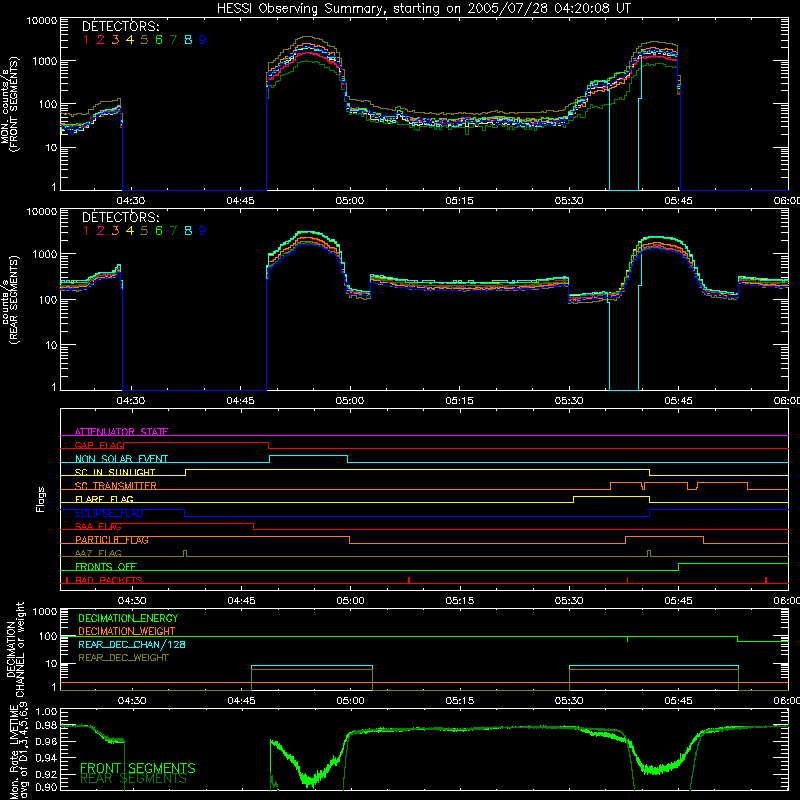800x800 pixels.
Task: Click the PARTICLE_FLAG label
Action: pos(112,540)
